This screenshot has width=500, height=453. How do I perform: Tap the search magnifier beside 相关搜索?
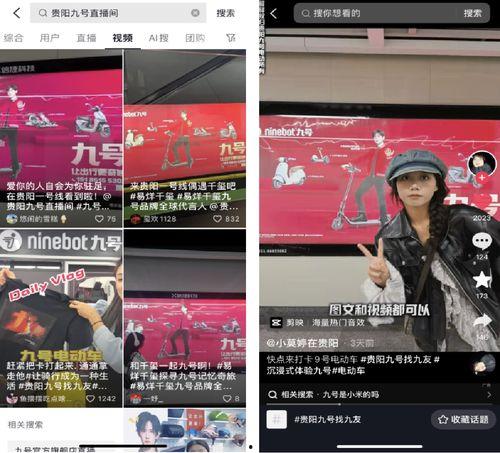click(273, 395)
